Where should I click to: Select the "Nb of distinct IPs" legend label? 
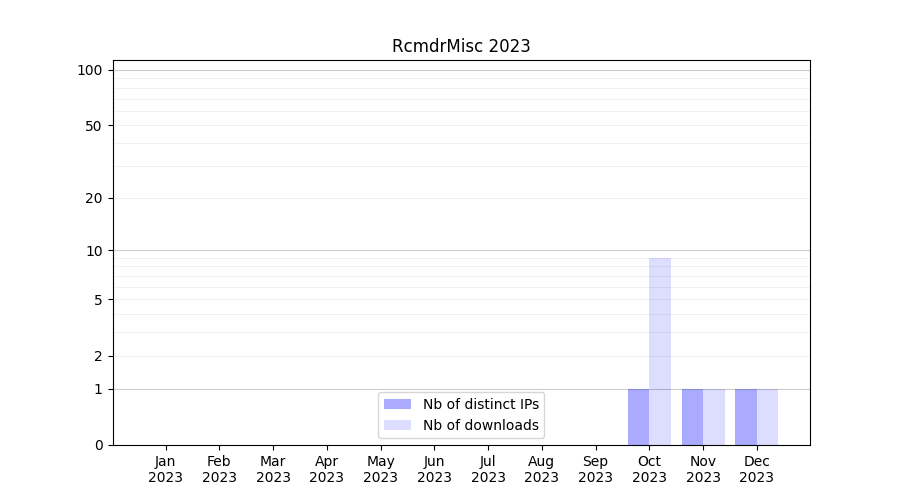coord(480,404)
